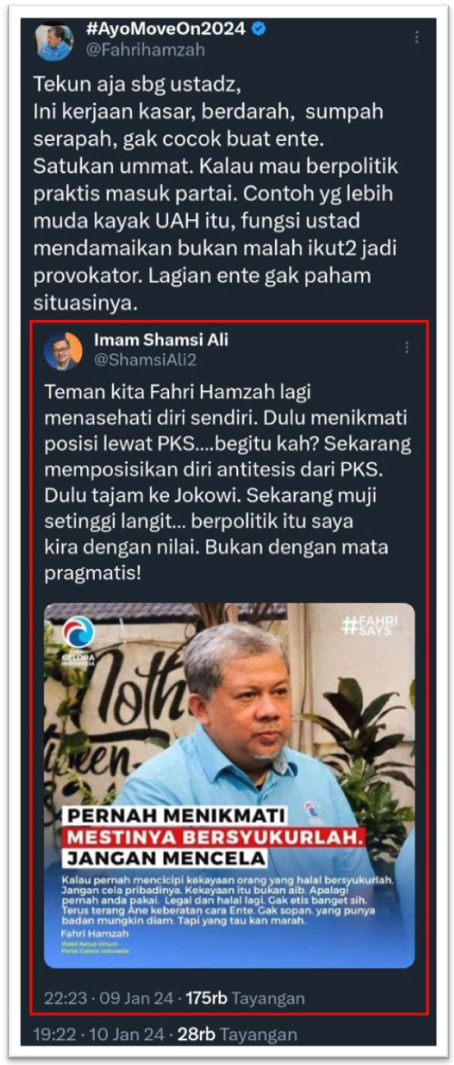Screen dimensions: 454x1065
Task: Click the #AyoMoveOn2024 display name
Action: [x=165, y=30]
